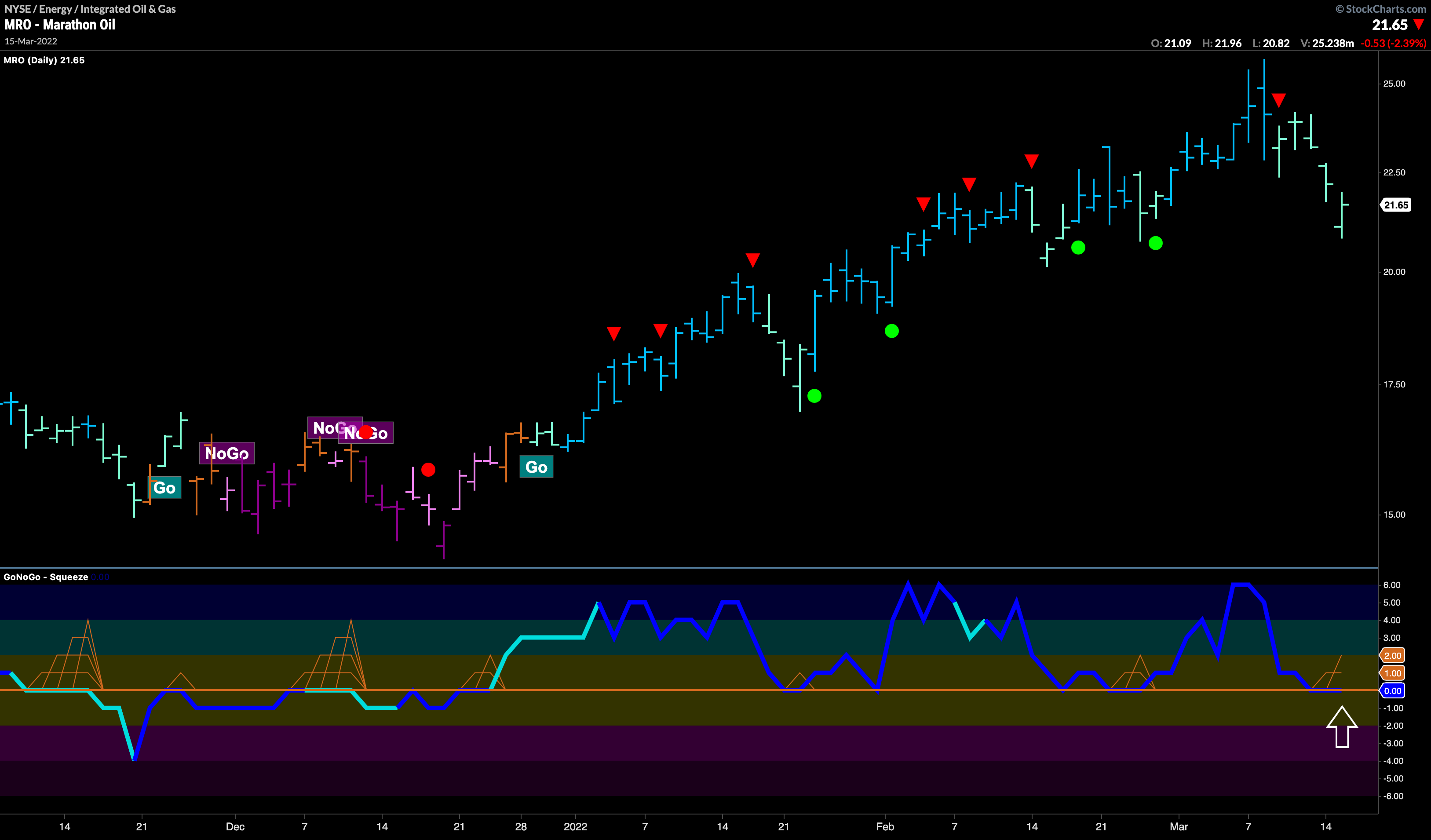This screenshot has height=840, width=1431.
Task: Select the blue 0.00 value tag on squeeze axis
Action: [1392, 690]
